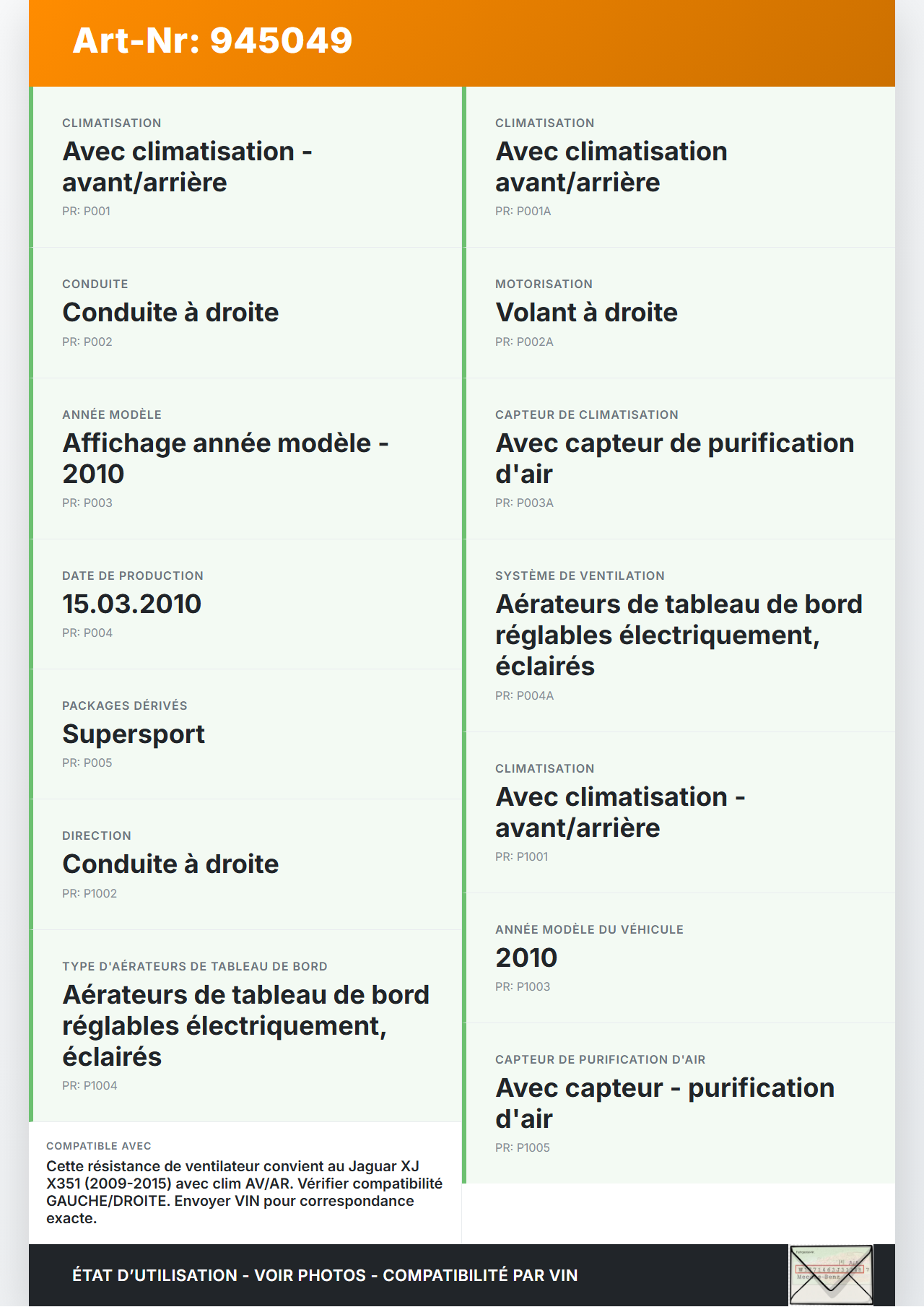This screenshot has width=924, height=1307.
Task: Select Avec capteur de purification d'air P003A
Action: click(x=679, y=459)
